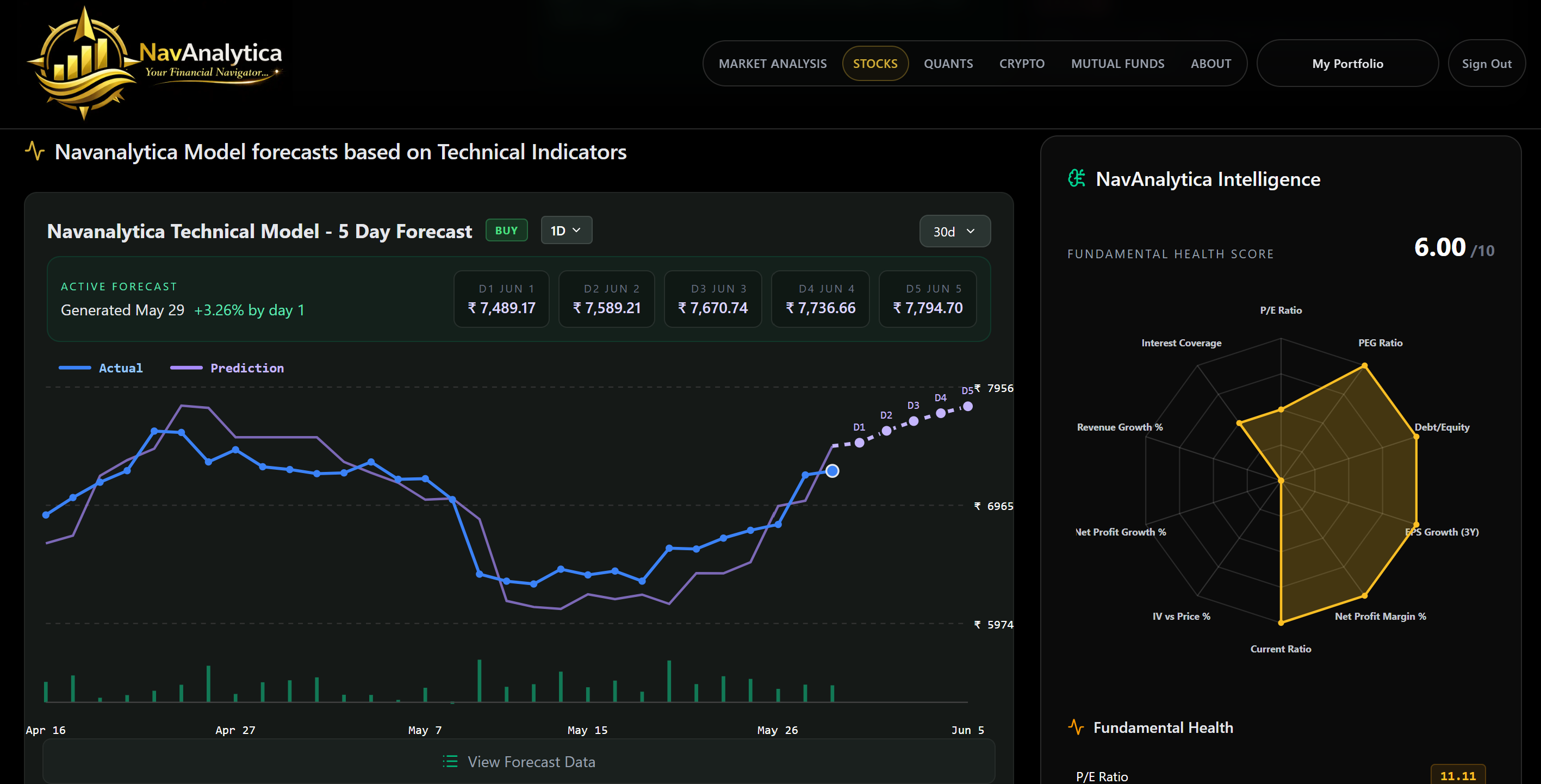Click the D1 prediction point on the chart
This screenshot has width=1541, height=784.
[x=859, y=443]
